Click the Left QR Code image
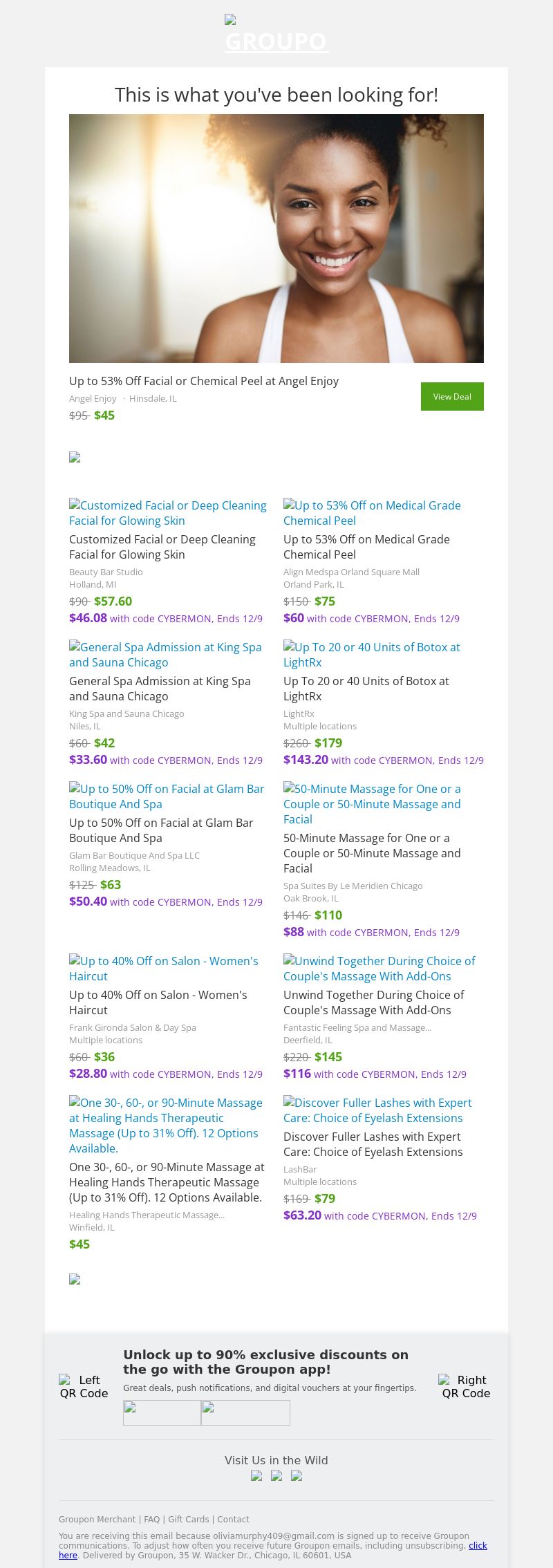This screenshot has height=1568, width=553. click(84, 1386)
